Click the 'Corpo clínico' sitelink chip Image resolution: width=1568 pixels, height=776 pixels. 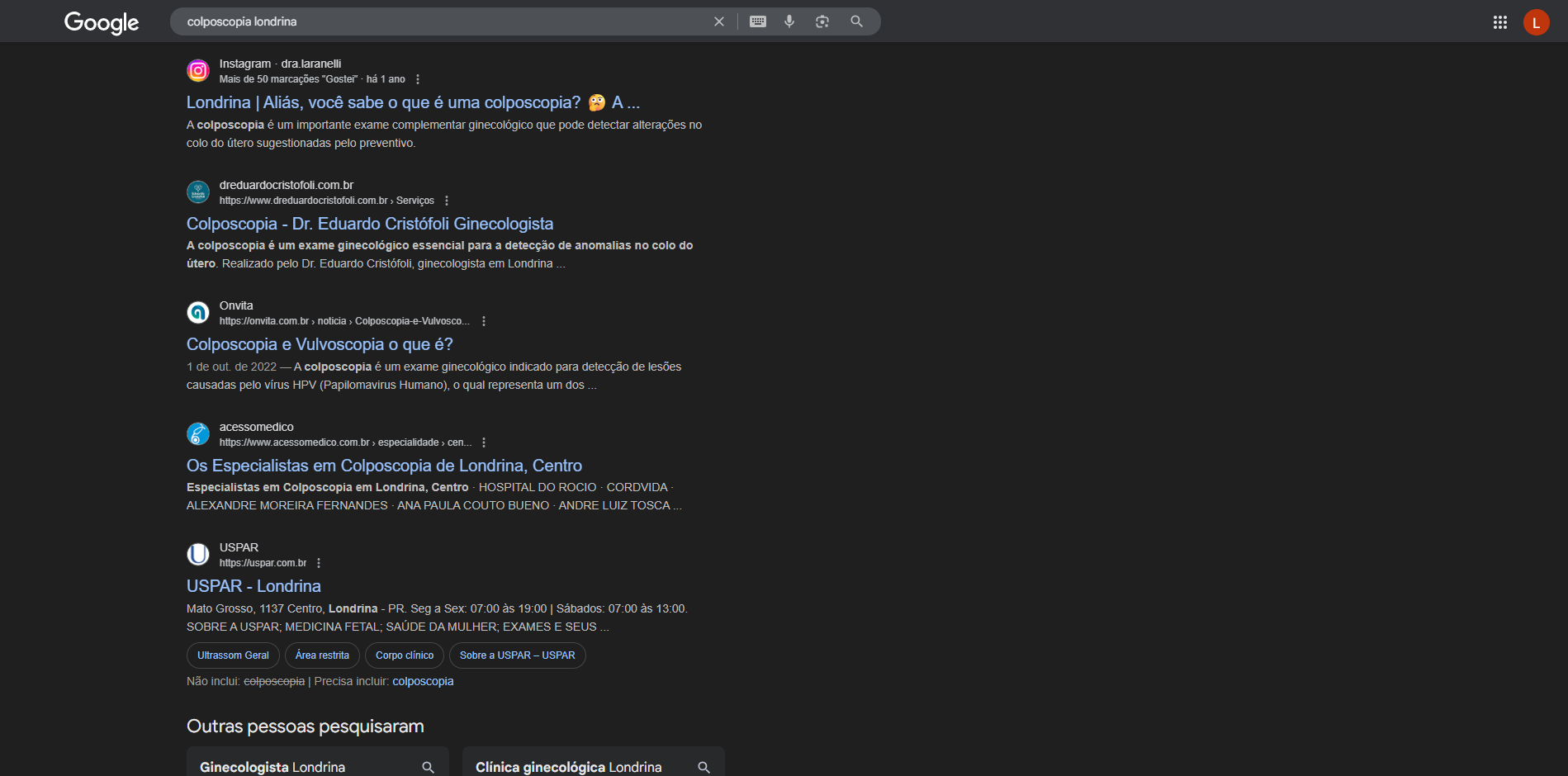pos(405,655)
